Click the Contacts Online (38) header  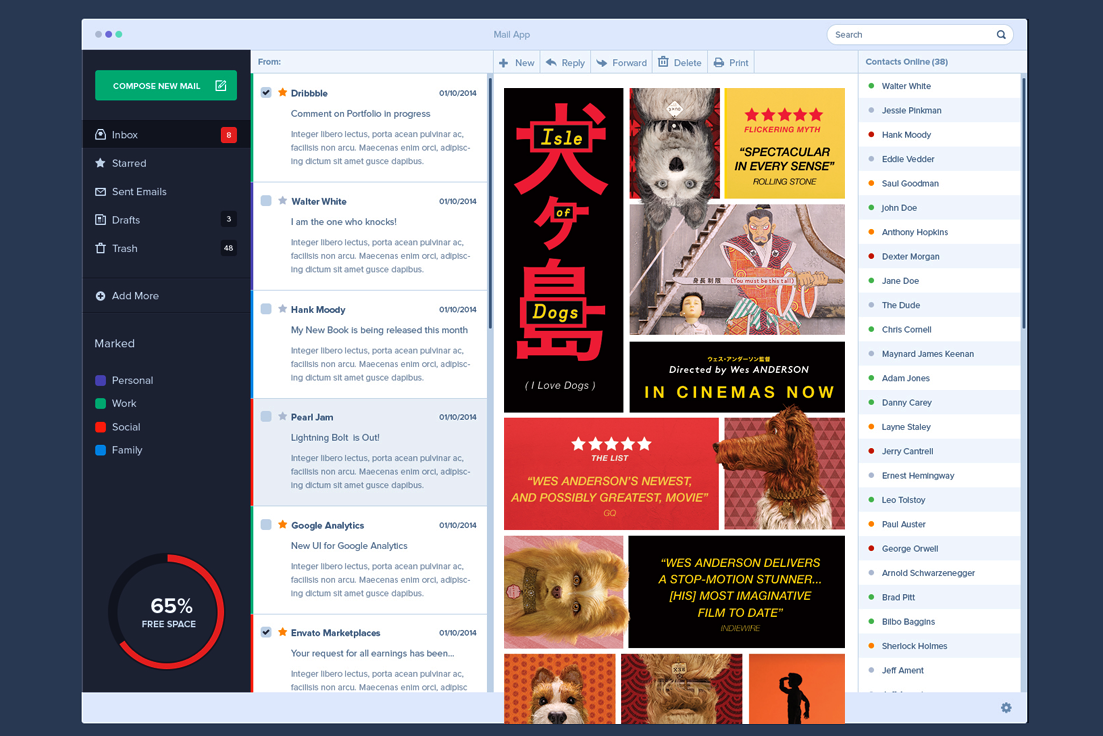click(x=906, y=62)
